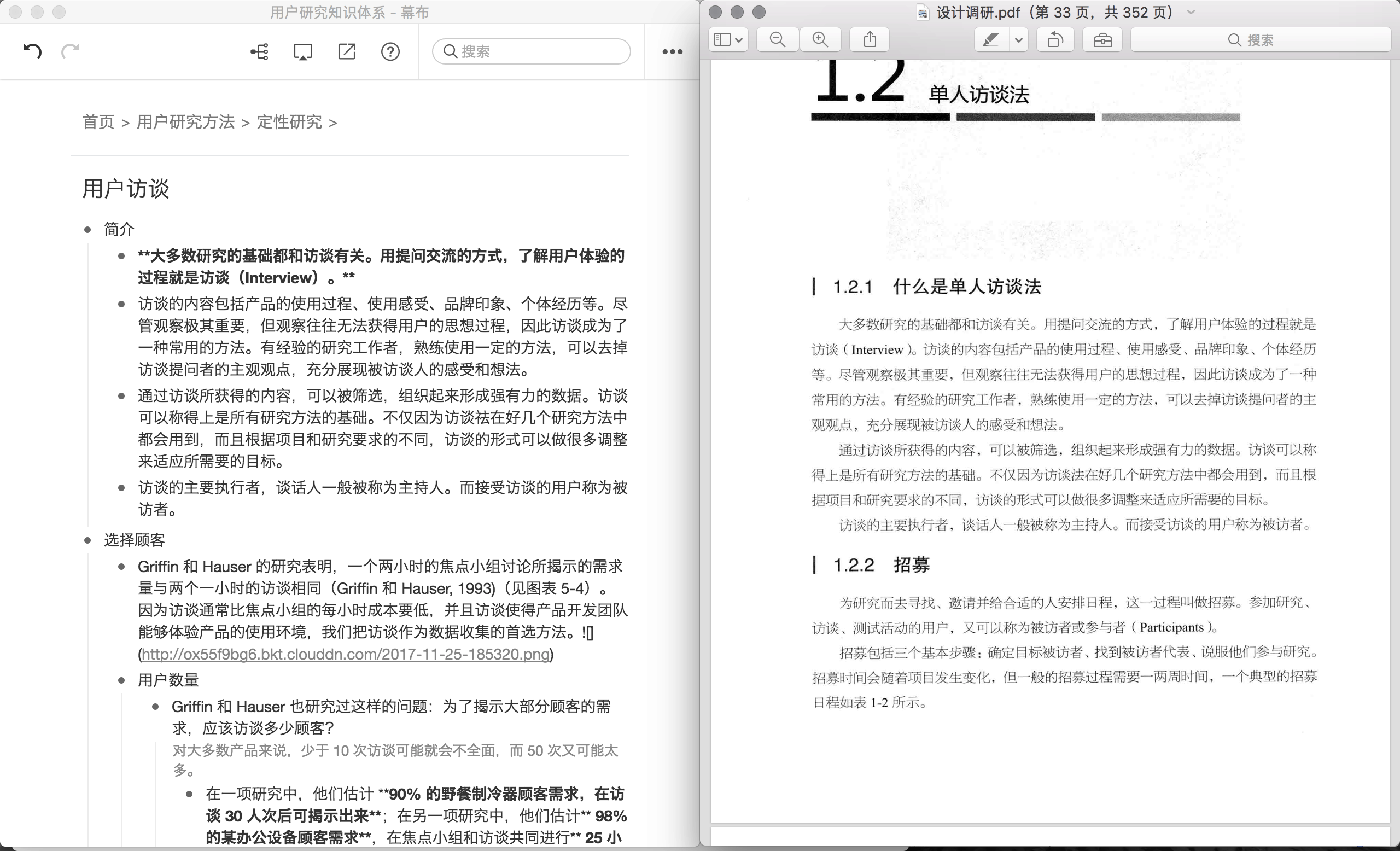This screenshot has height=851, width=1400.
Task: Open the PDF title dropdown chevron
Action: [x=1192, y=12]
